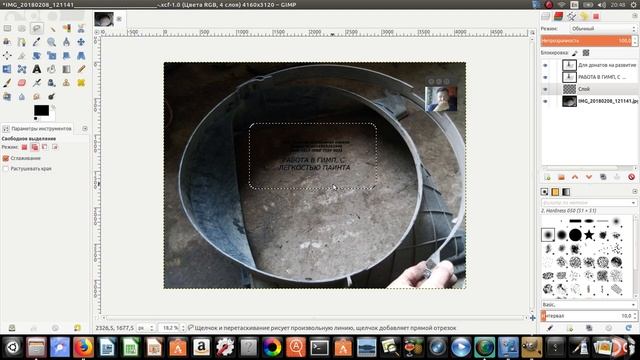The width and height of the screenshot is (640, 360).
Task: Open the px unit dropdown in status bar
Action: click(x=146, y=328)
